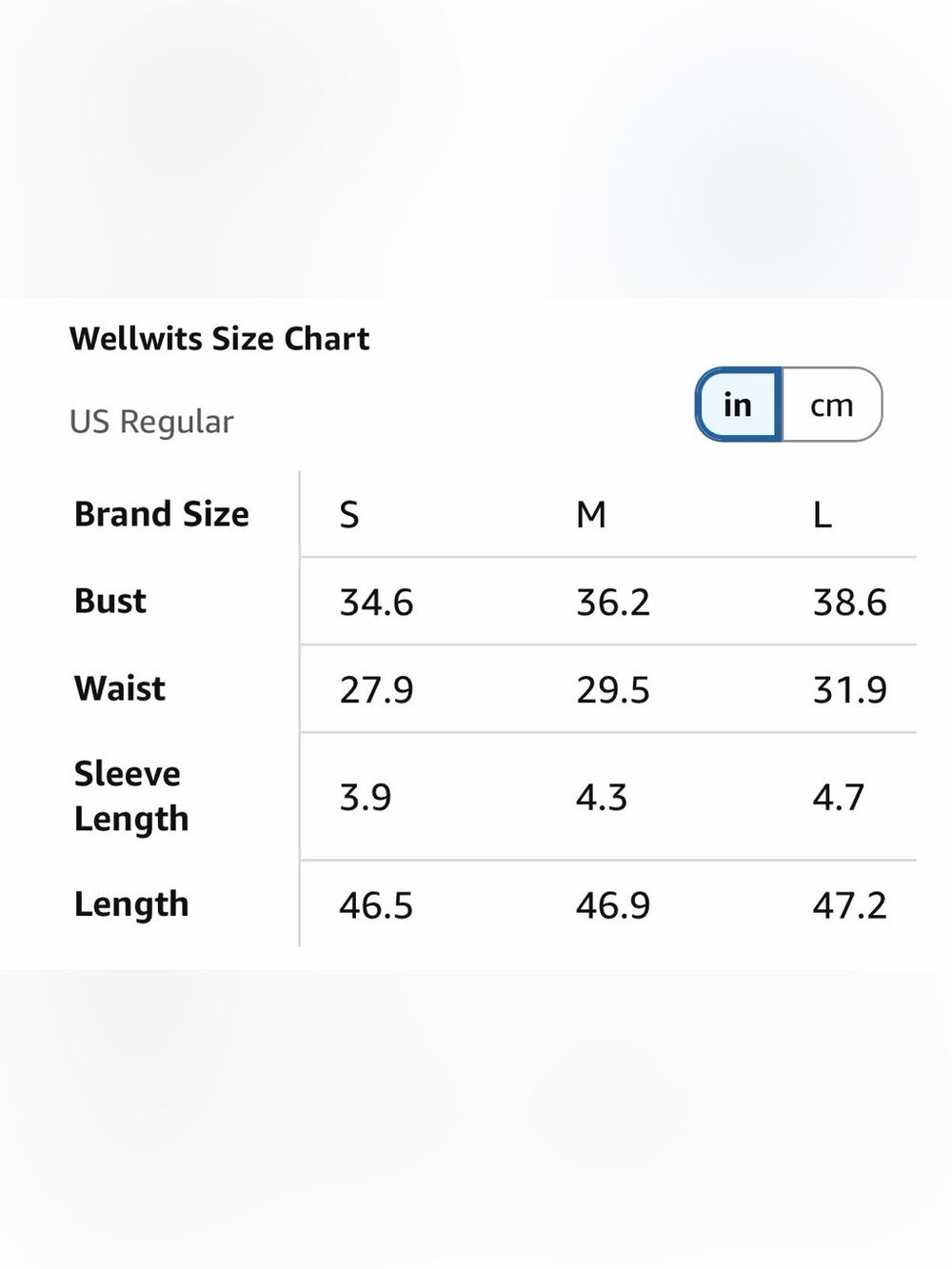Screen dimensions: 952x1269
Task: Click waist value 29.5 for size M
Action: point(613,690)
